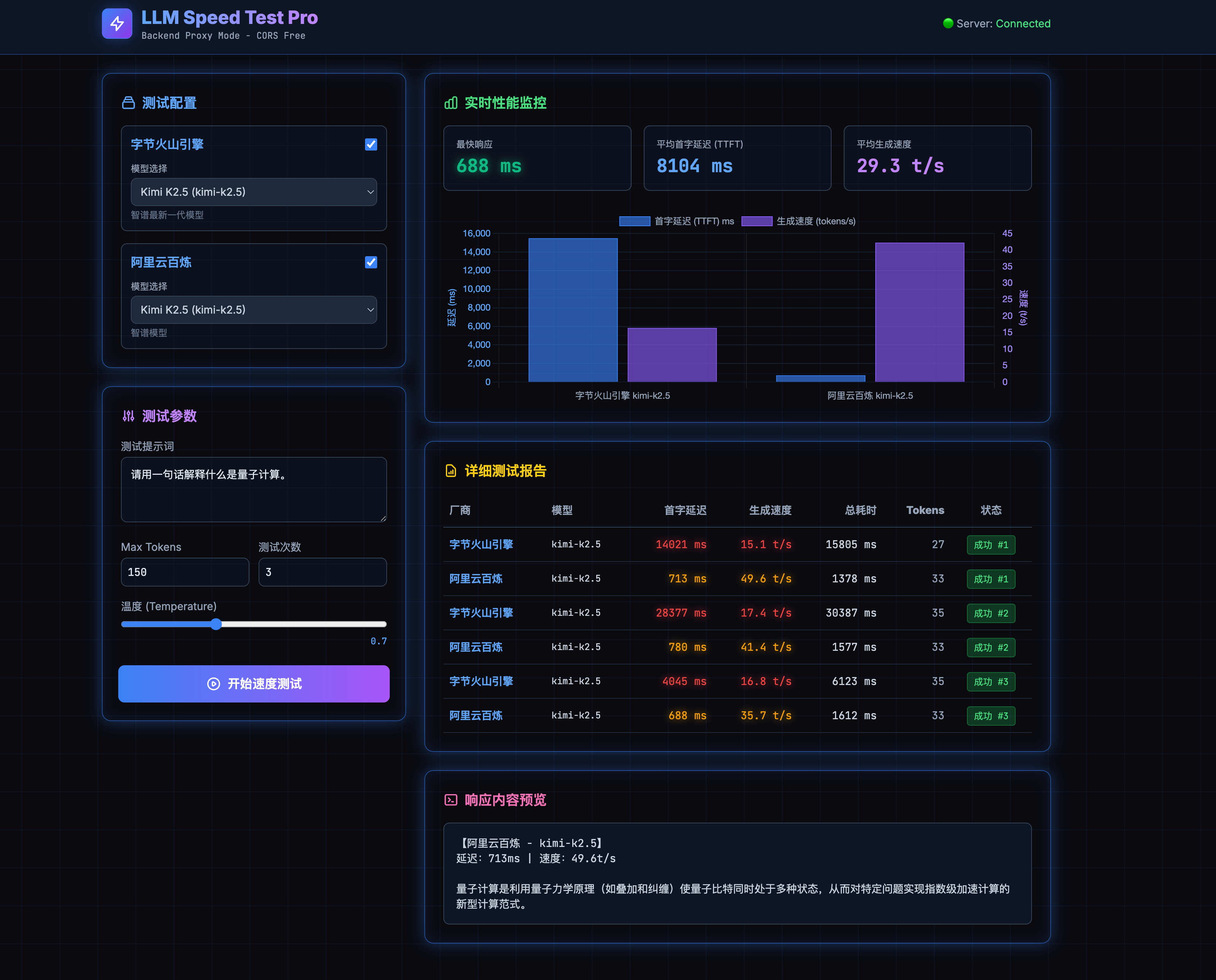Click the 测试次数 input field
The height and width of the screenshot is (980, 1216).
coord(322,572)
